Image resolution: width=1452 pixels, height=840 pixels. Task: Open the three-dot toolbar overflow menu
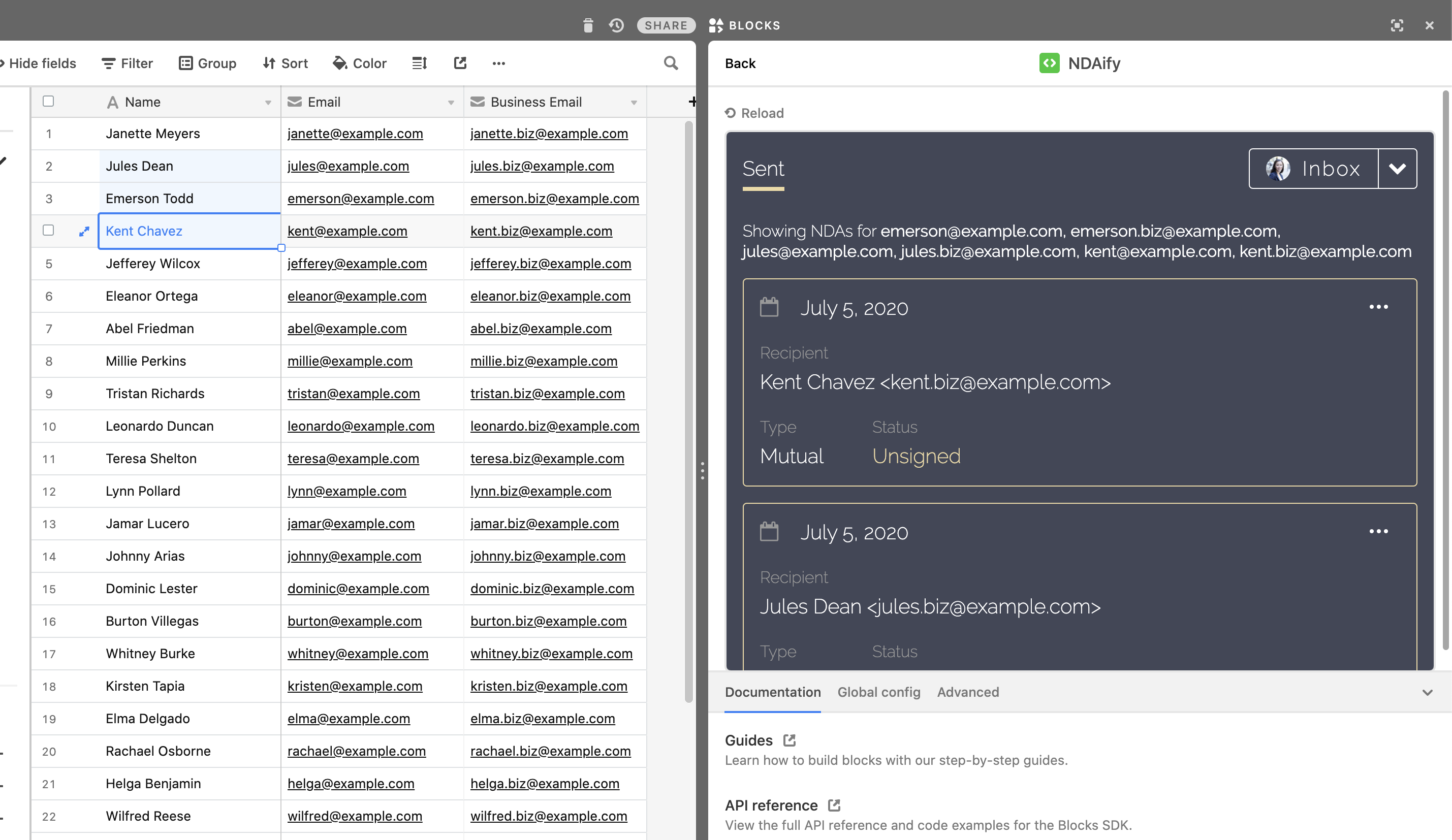(x=498, y=63)
